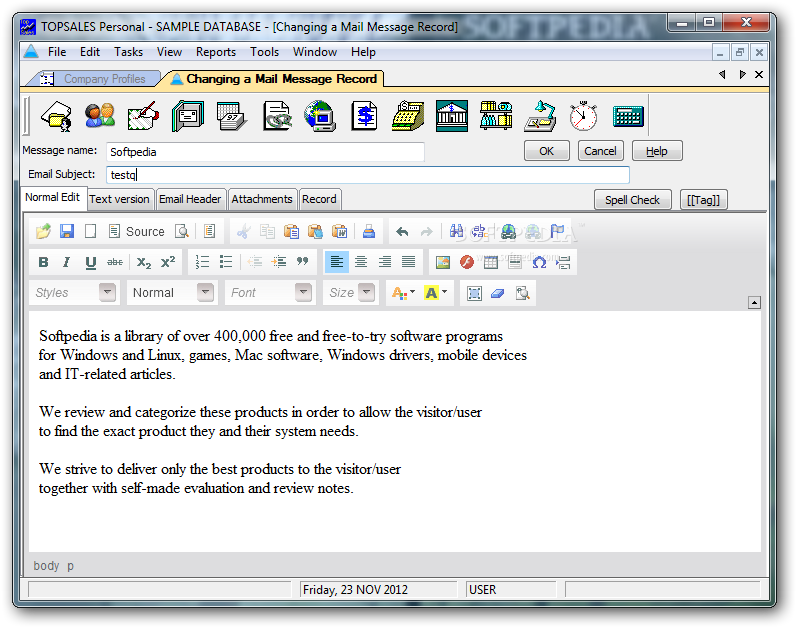Click the blank new page icon

(90, 231)
